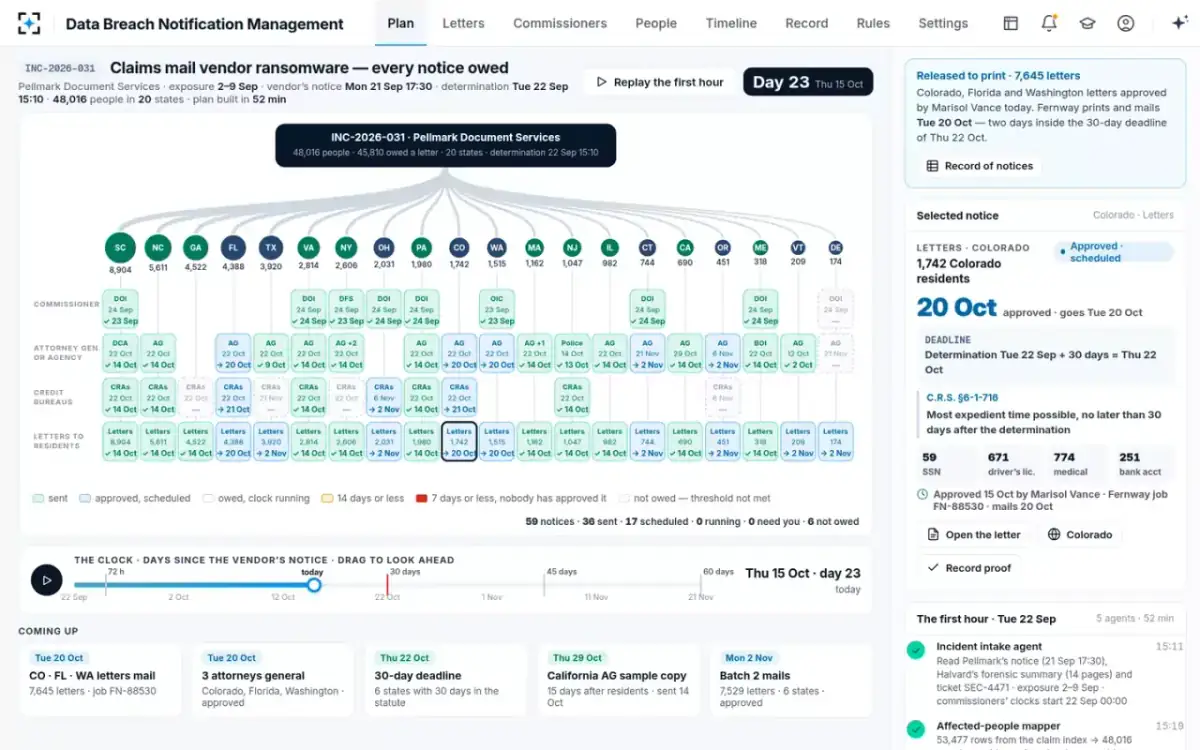Go to the Record tab
Image resolution: width=1200 pixels, height=750 pixels.
(x=807, y=23)
